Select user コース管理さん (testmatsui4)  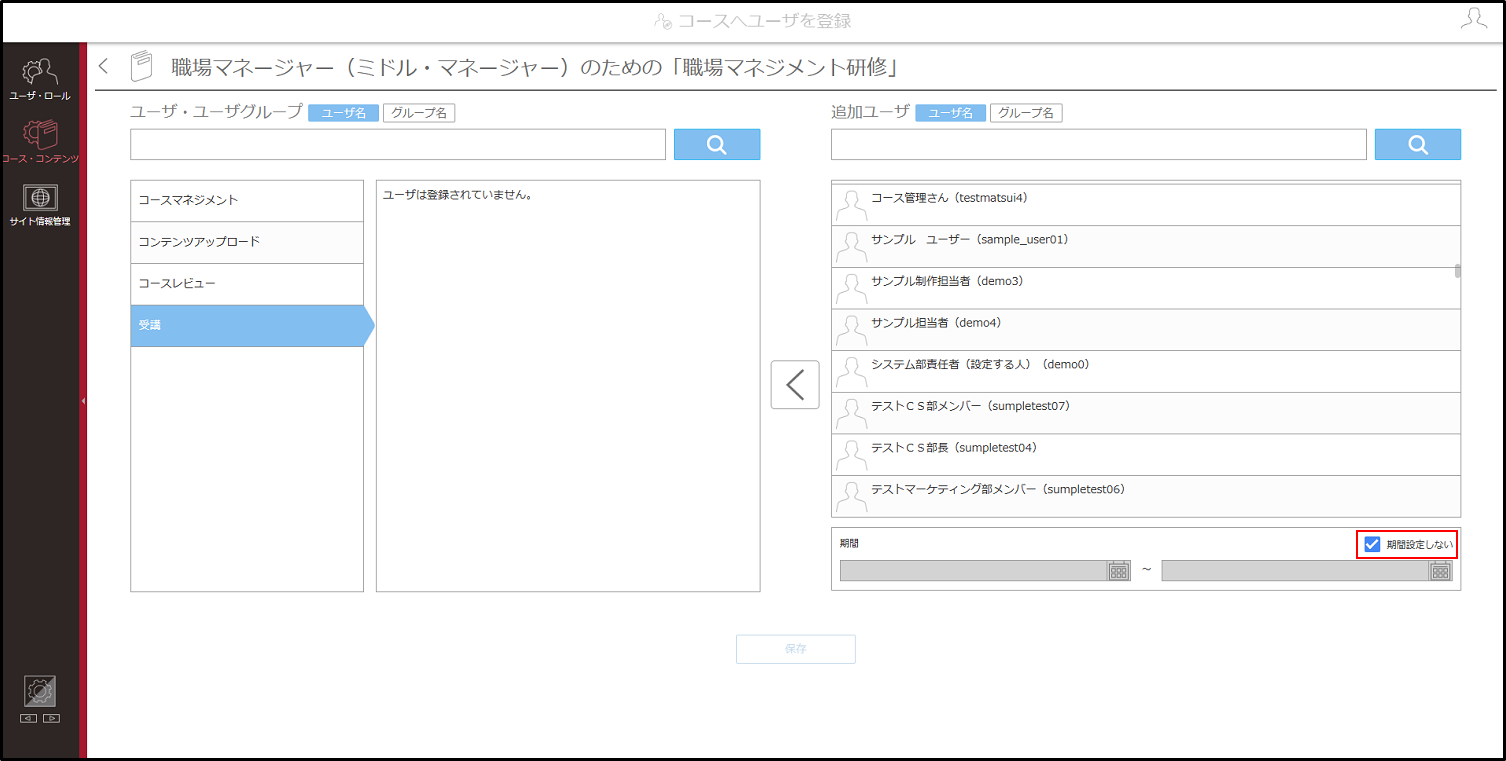[x=1146, y=204]
